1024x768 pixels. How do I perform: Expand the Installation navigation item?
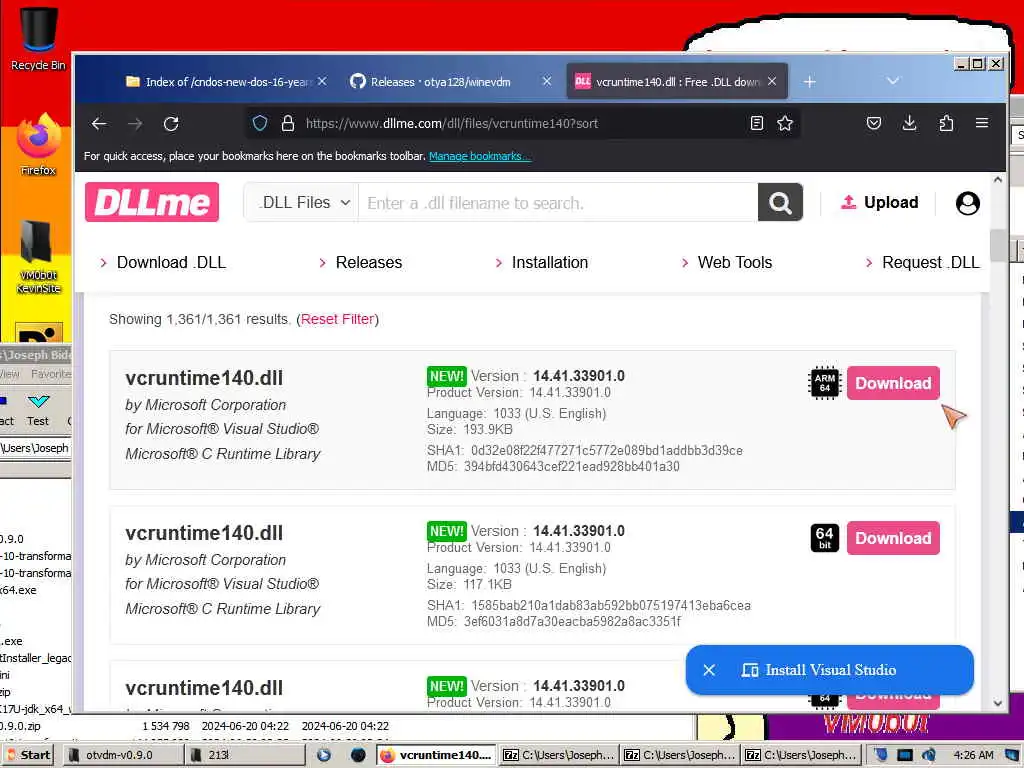click(x=541, y=263)
